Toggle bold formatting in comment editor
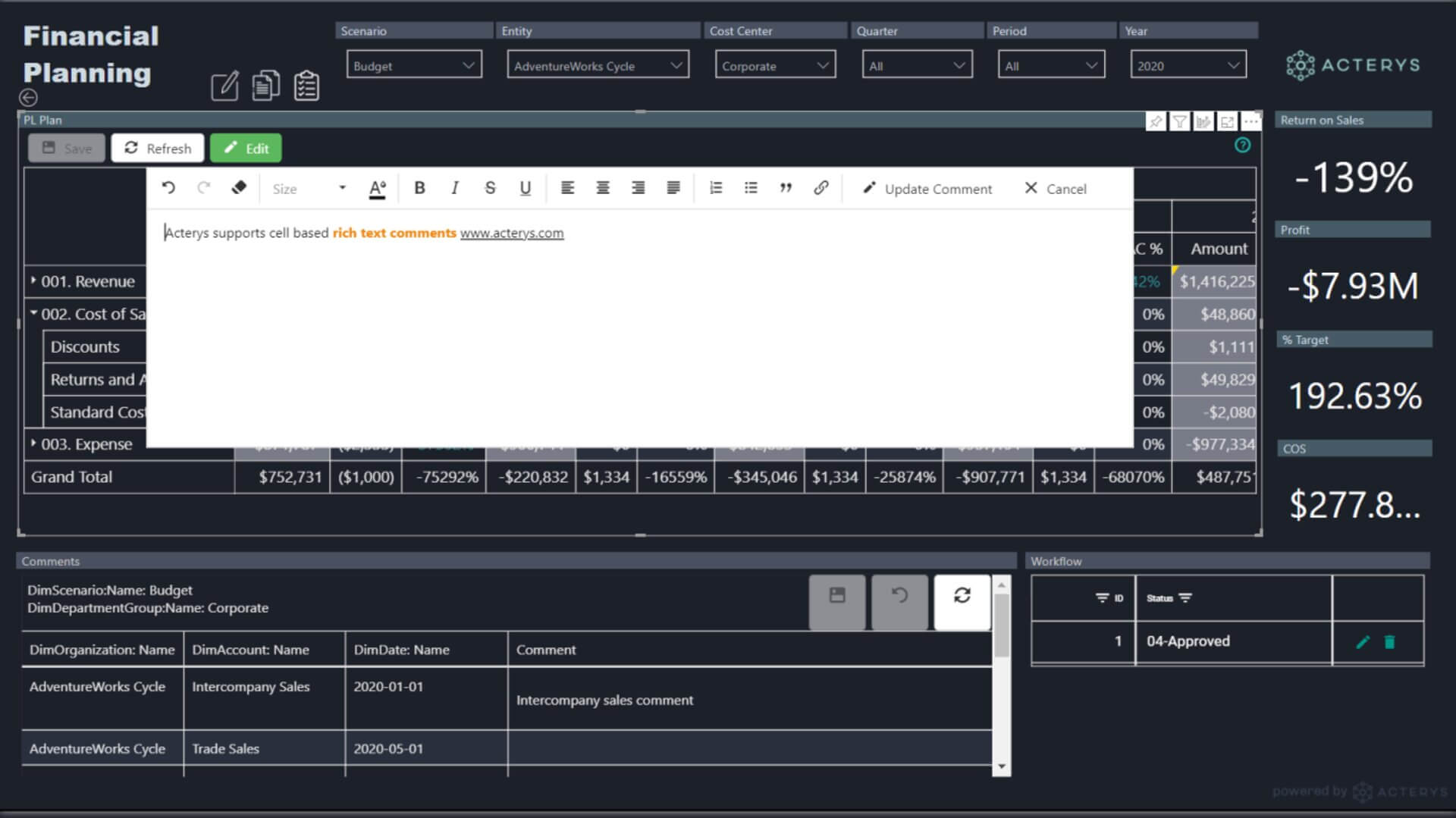 pyautogui.click(x=419, y=188)
